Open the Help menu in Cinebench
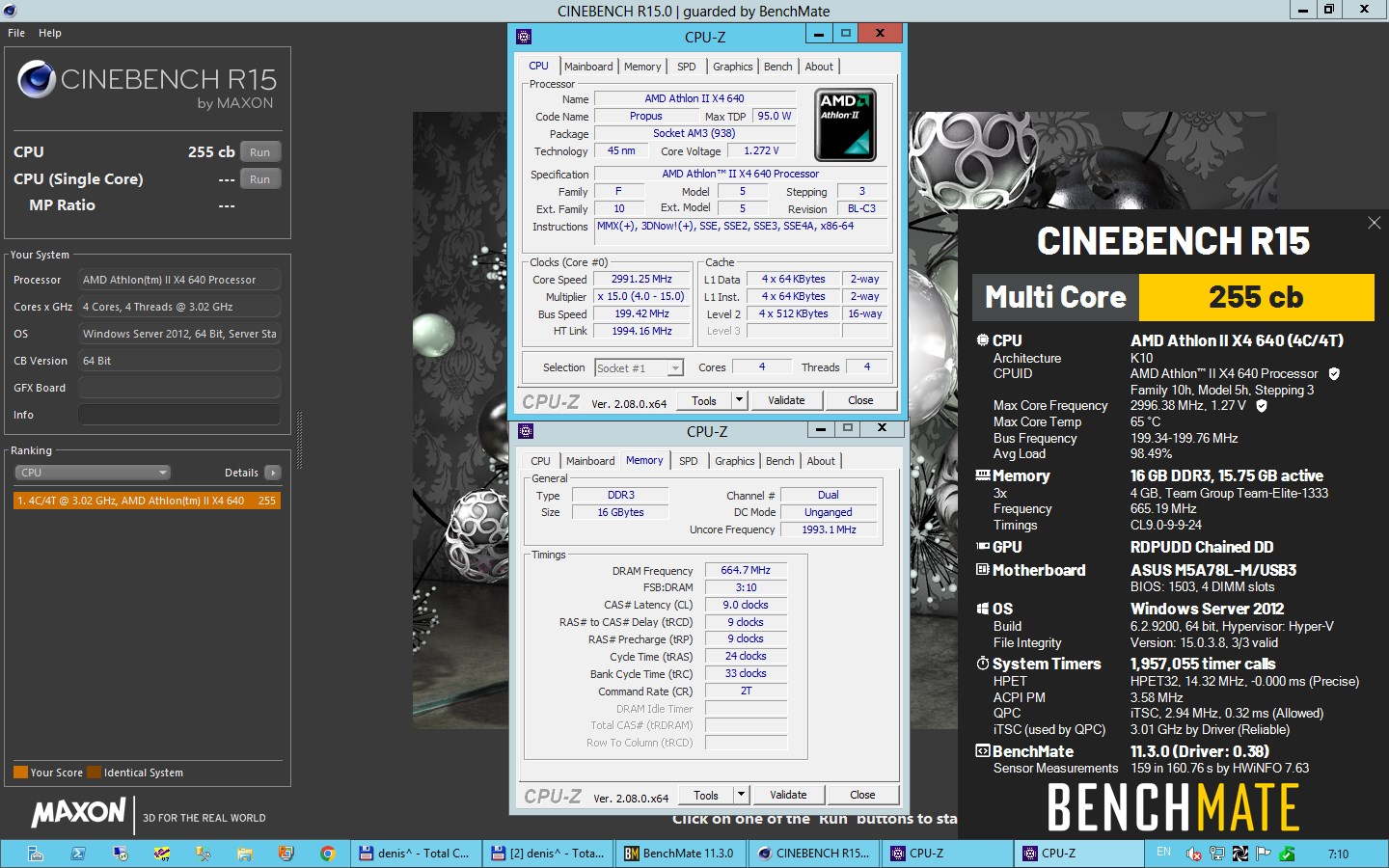The image size is (1389, 868). tap(50, 33)
